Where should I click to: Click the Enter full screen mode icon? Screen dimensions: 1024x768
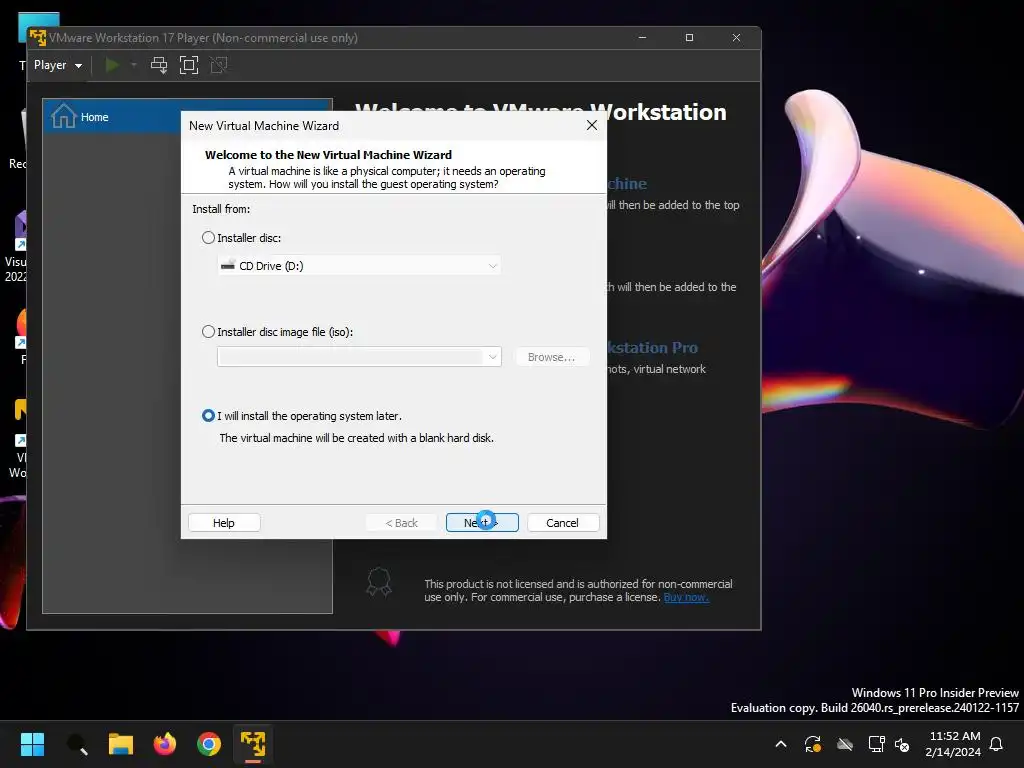point(189,65)
